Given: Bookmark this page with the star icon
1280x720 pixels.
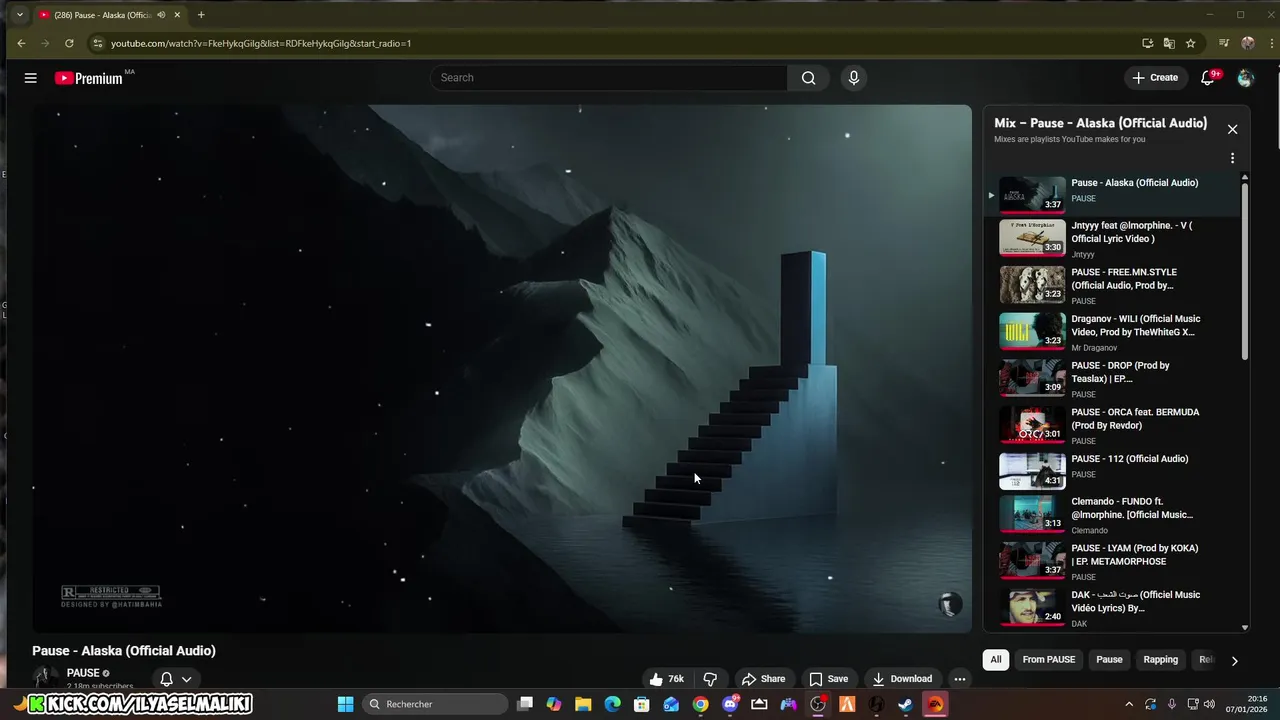Looking at the screenshot, I should pyautogui.click(x=1190, y=43).
